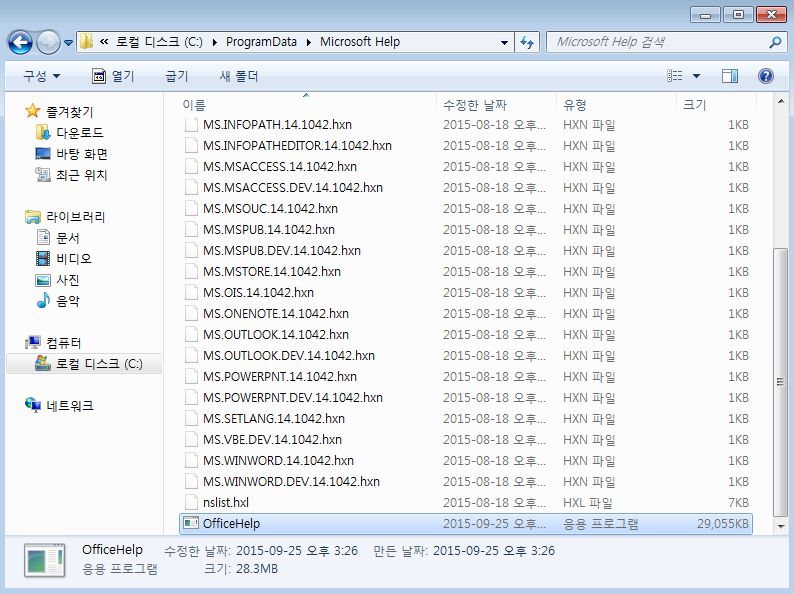
Task: Open the 구성 menu
Action: tap(42, 76)
